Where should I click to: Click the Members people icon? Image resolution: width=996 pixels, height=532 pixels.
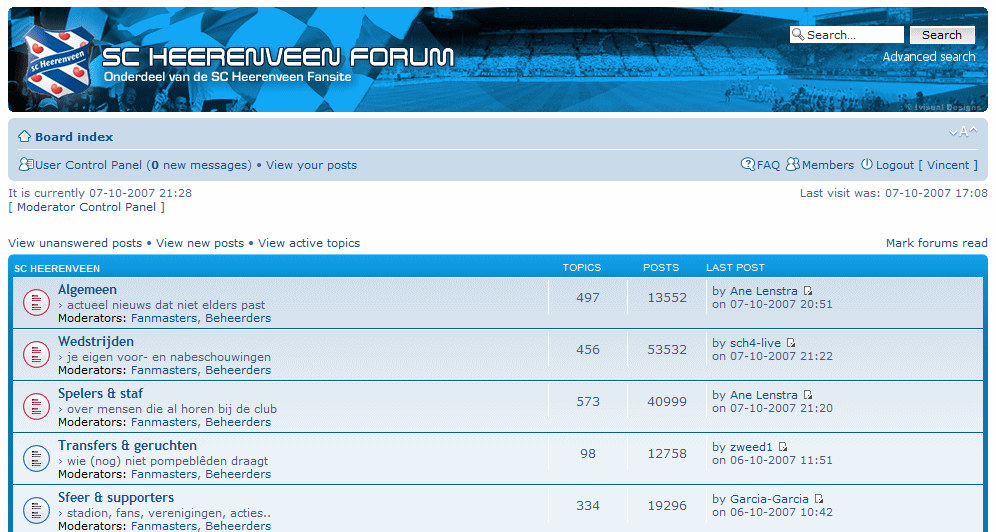coord(792,164)
